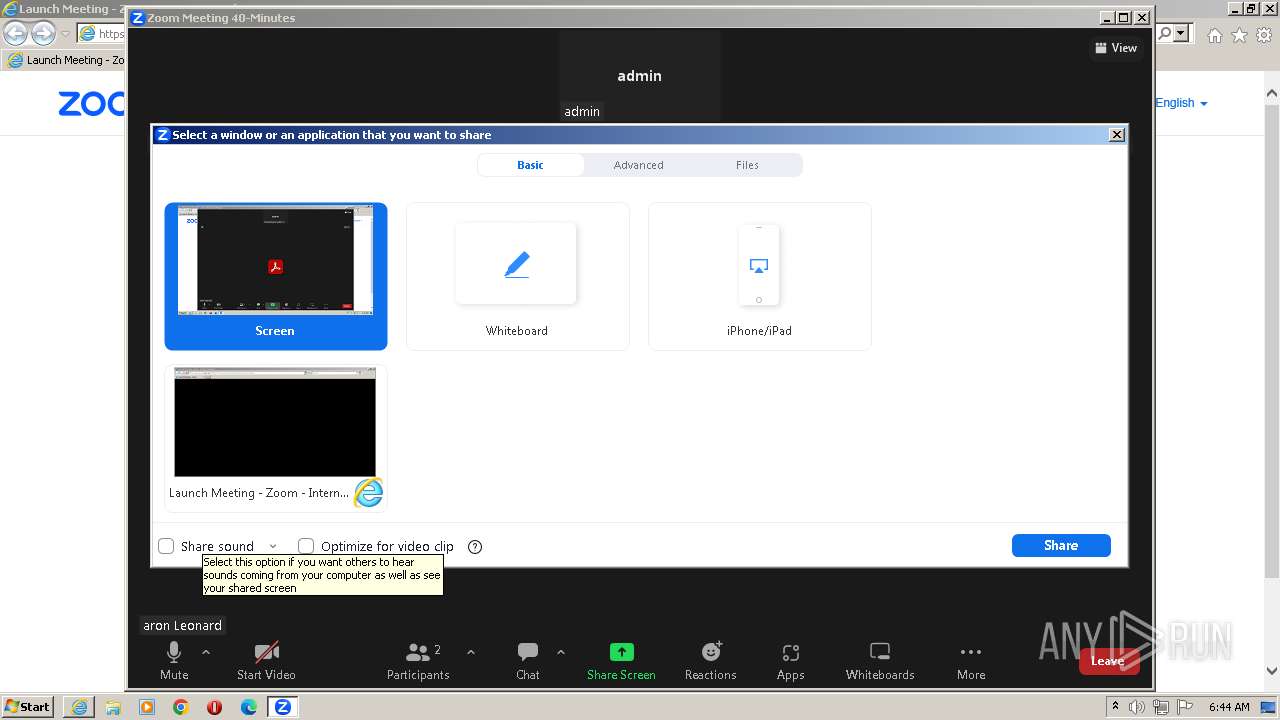This screenshot has width=1280, height=720.
Task: Click the network tray icon
Action: click(1161, 707)
